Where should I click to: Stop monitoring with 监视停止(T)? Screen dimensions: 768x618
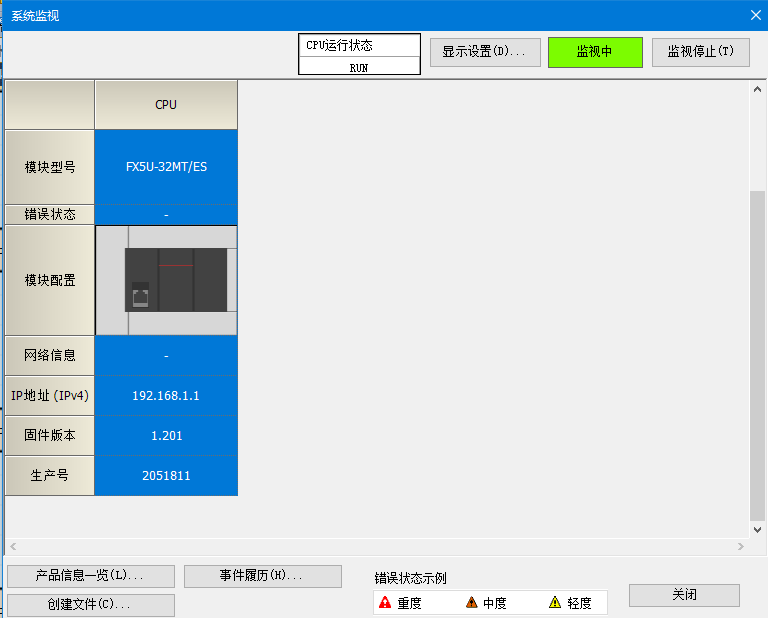(x=700, y=52)
